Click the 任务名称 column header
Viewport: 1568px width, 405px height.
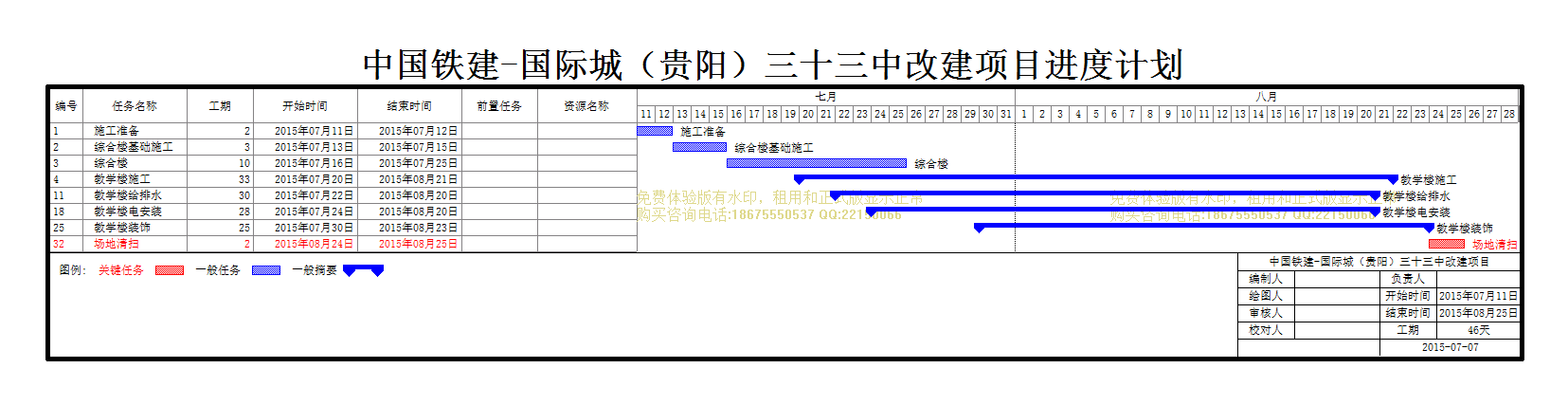[x=135, y=106]
